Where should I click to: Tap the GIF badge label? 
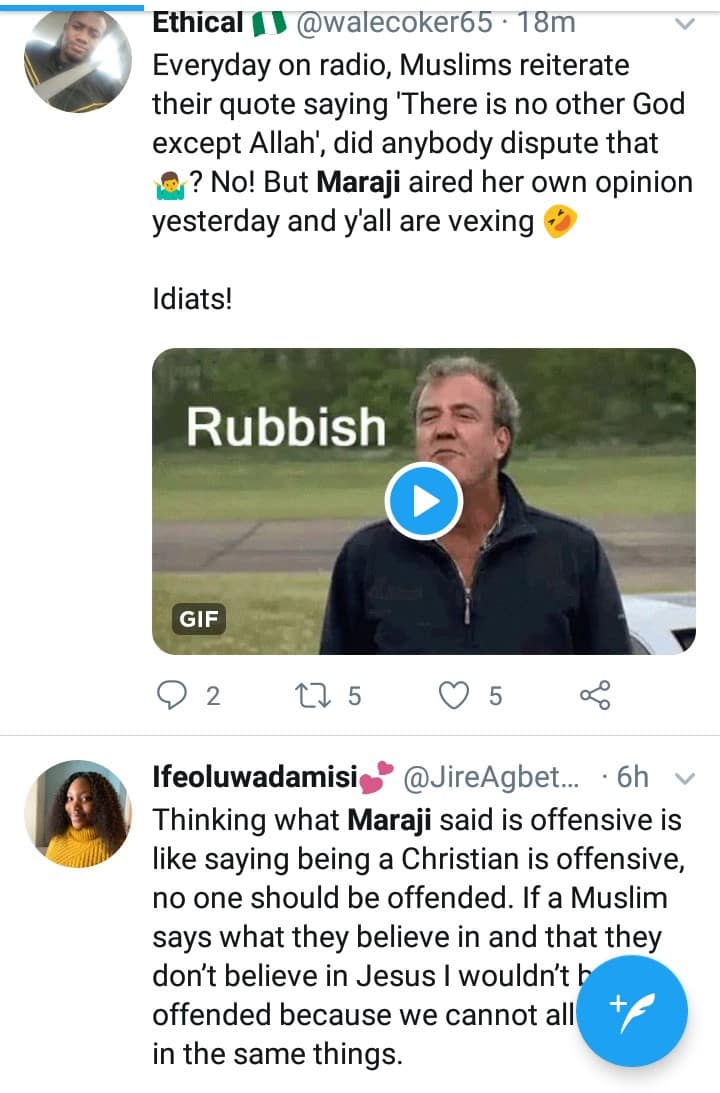pos(197,619)
